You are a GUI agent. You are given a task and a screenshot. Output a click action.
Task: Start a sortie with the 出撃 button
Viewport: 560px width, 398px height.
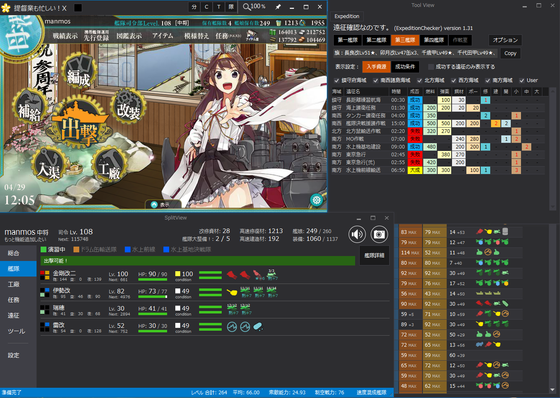79,123
